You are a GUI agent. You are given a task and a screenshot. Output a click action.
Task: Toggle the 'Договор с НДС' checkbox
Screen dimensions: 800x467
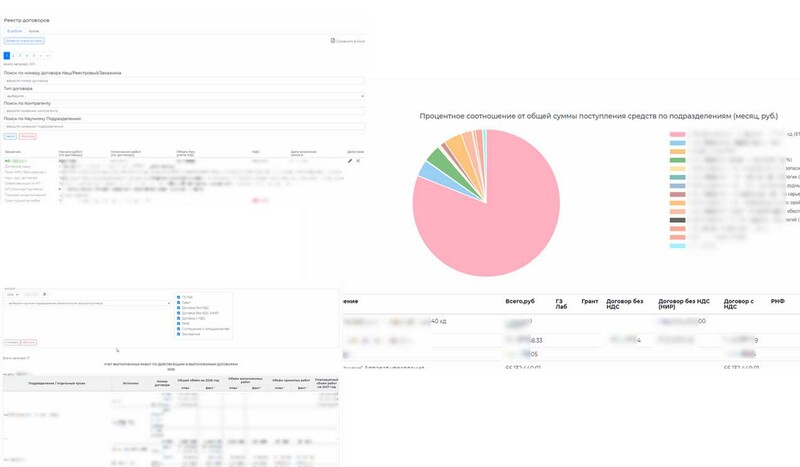pyautogui.click(x=179, y=318)
